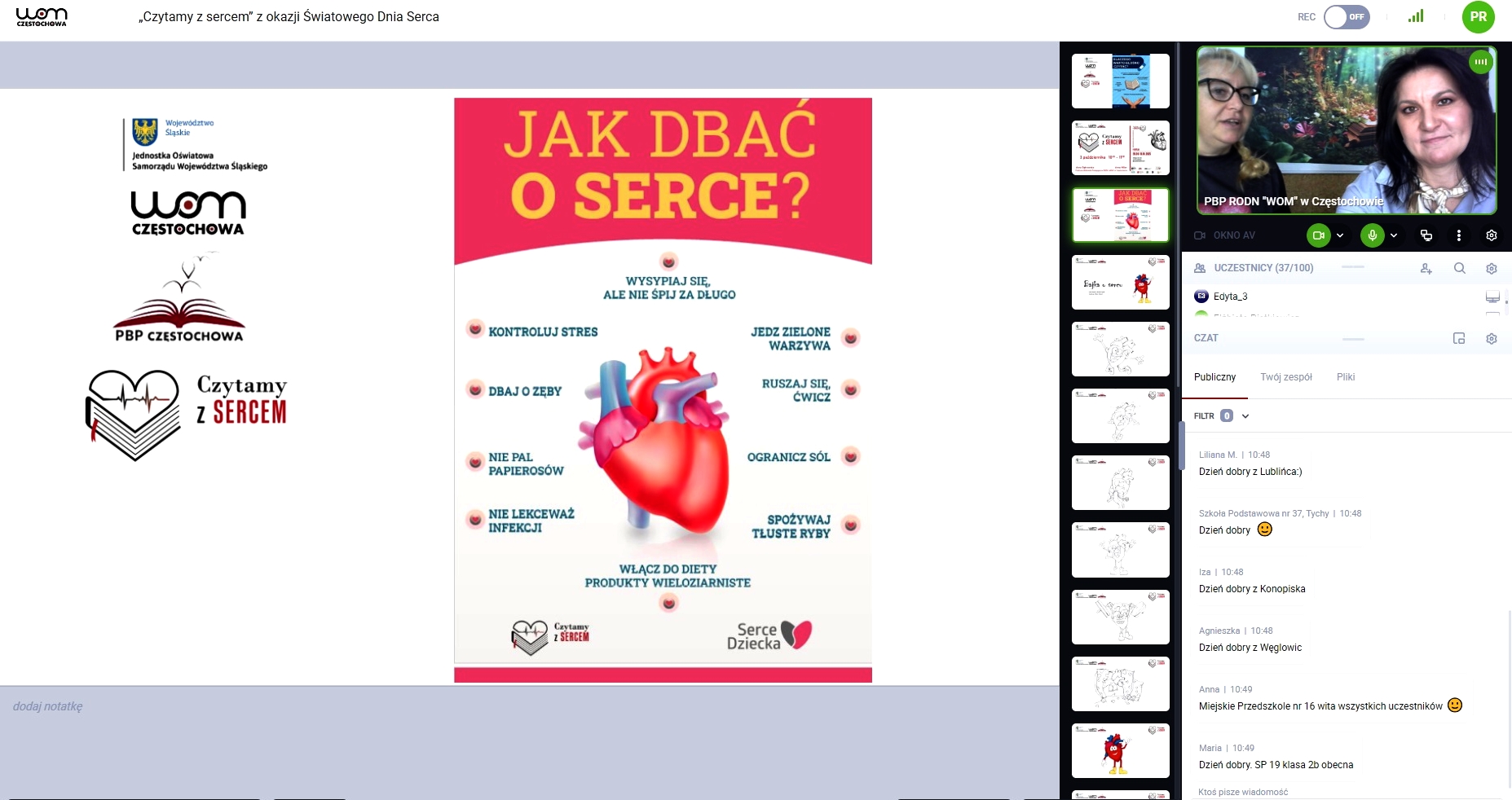Open microphone options dropdown arrow

click(1394, 235)
